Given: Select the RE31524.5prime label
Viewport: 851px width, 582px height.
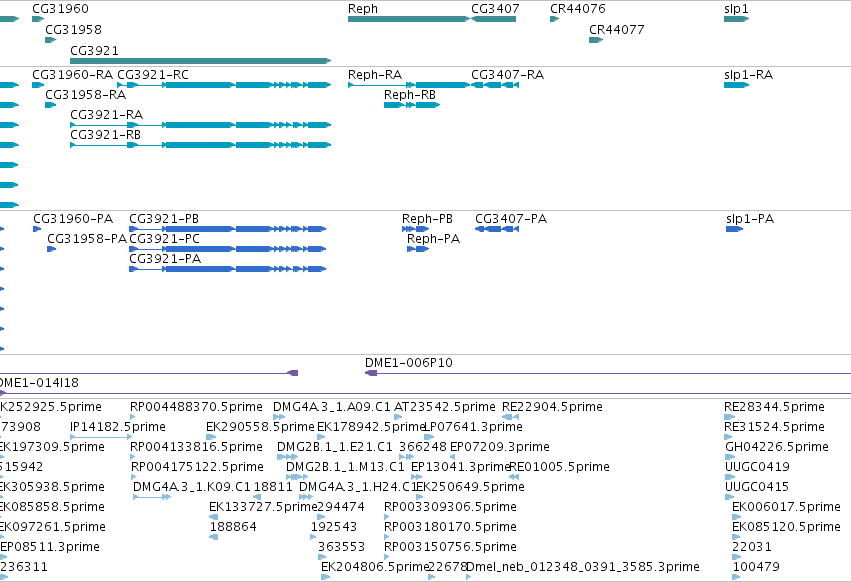Looking at the screenshot, I should tap(774, 427).
